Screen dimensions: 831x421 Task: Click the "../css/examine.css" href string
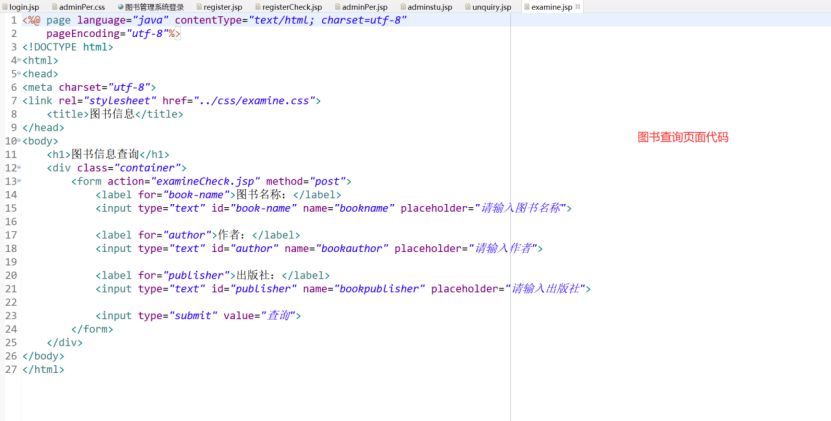point(254,101)
